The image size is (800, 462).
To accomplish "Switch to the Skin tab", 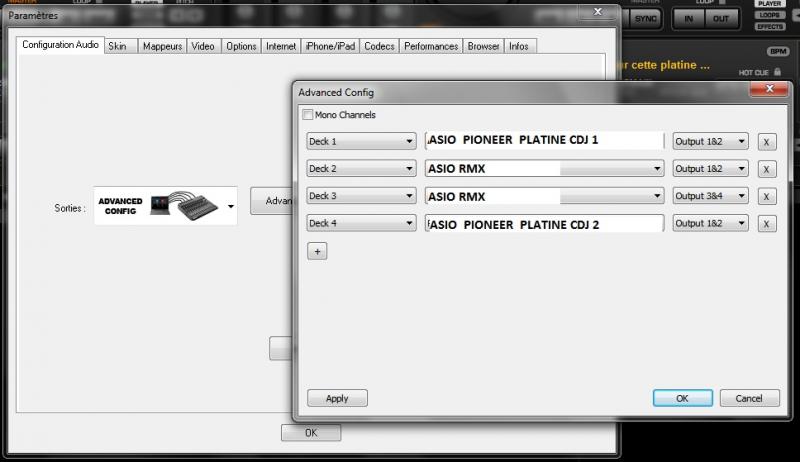I will (120, 46).
